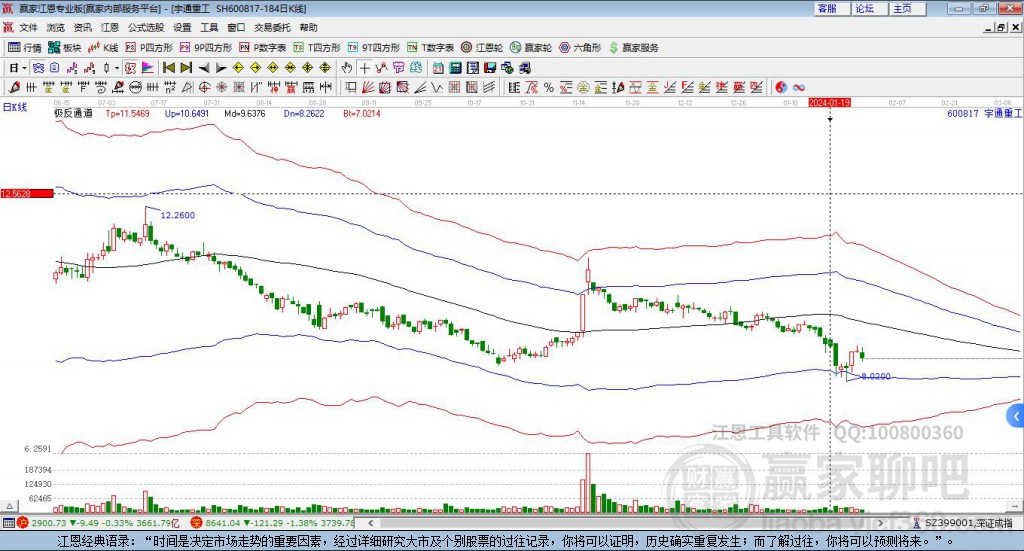Select the Gann fan lines tool
This screenshot has width=1024, height=551.
coord(368,87)
